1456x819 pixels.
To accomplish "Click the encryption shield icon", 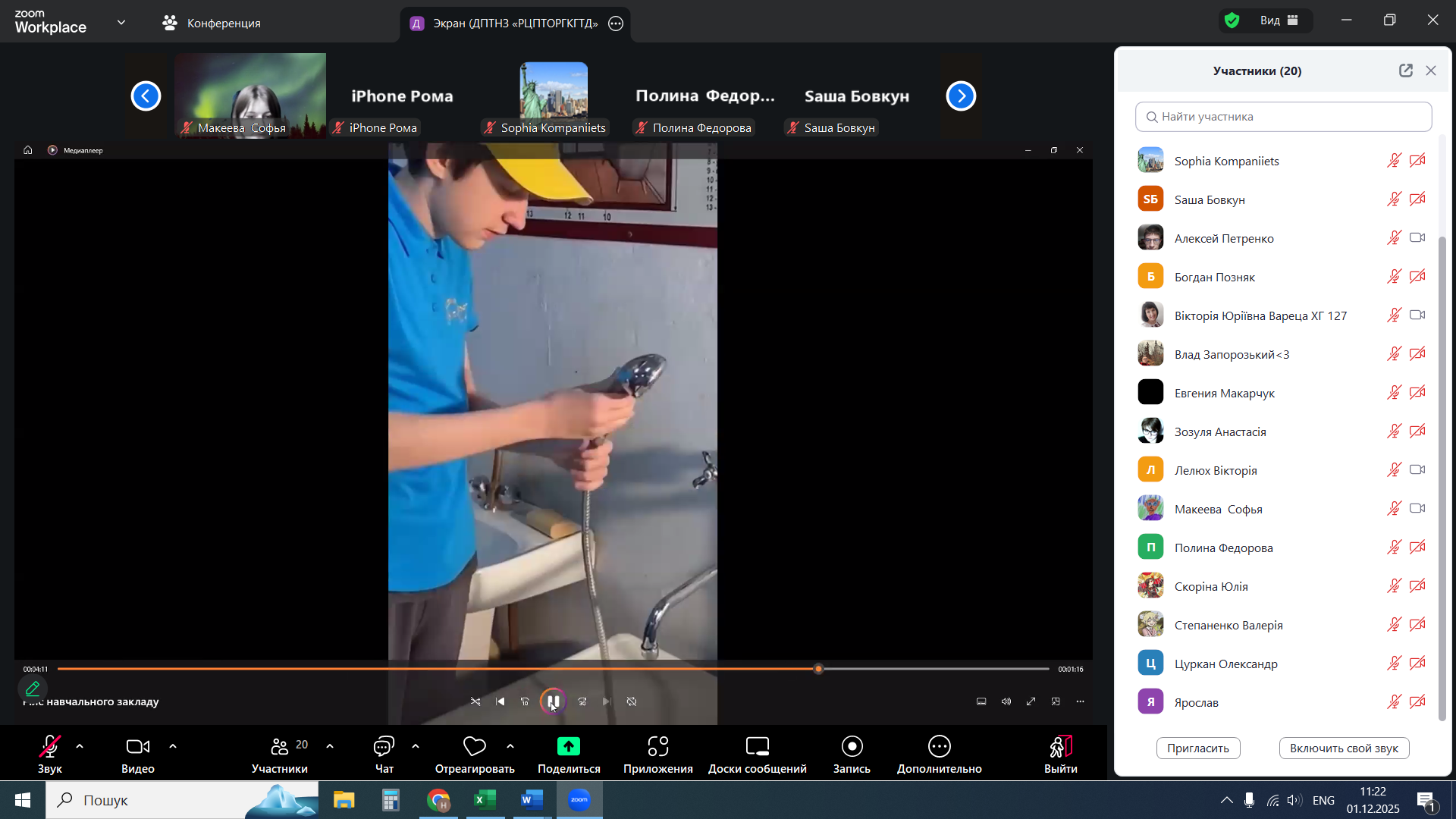I will click(x=1232, y=20).
